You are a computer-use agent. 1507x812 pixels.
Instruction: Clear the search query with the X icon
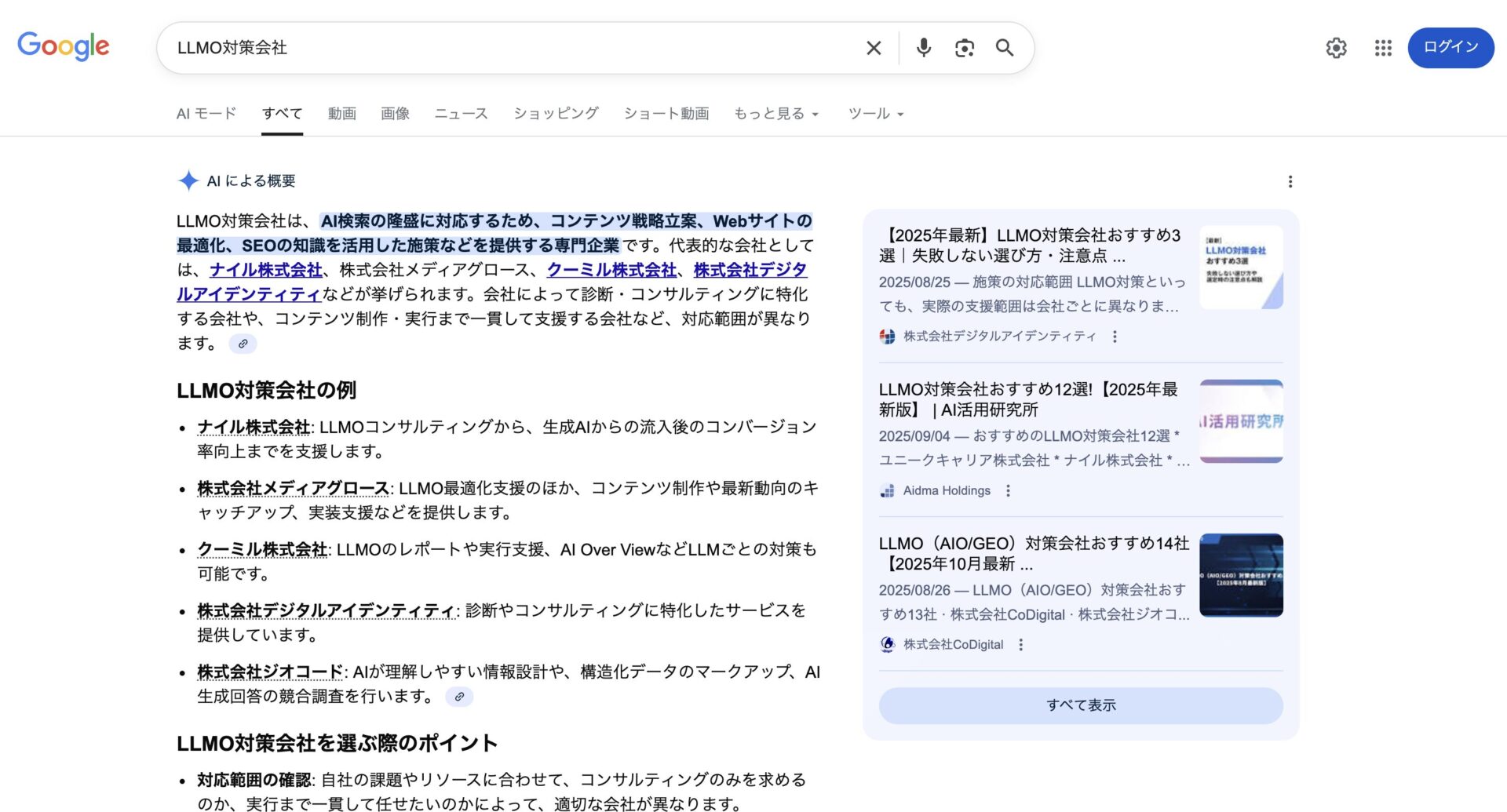coord(873,48)
